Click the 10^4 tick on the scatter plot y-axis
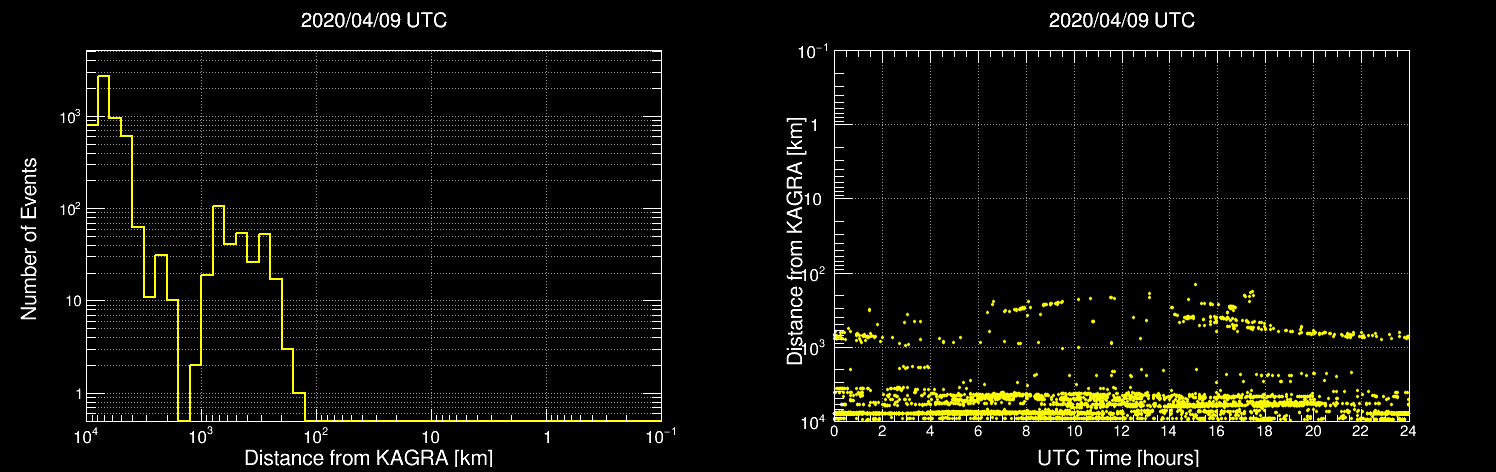1496x472 pixels. 812,420
